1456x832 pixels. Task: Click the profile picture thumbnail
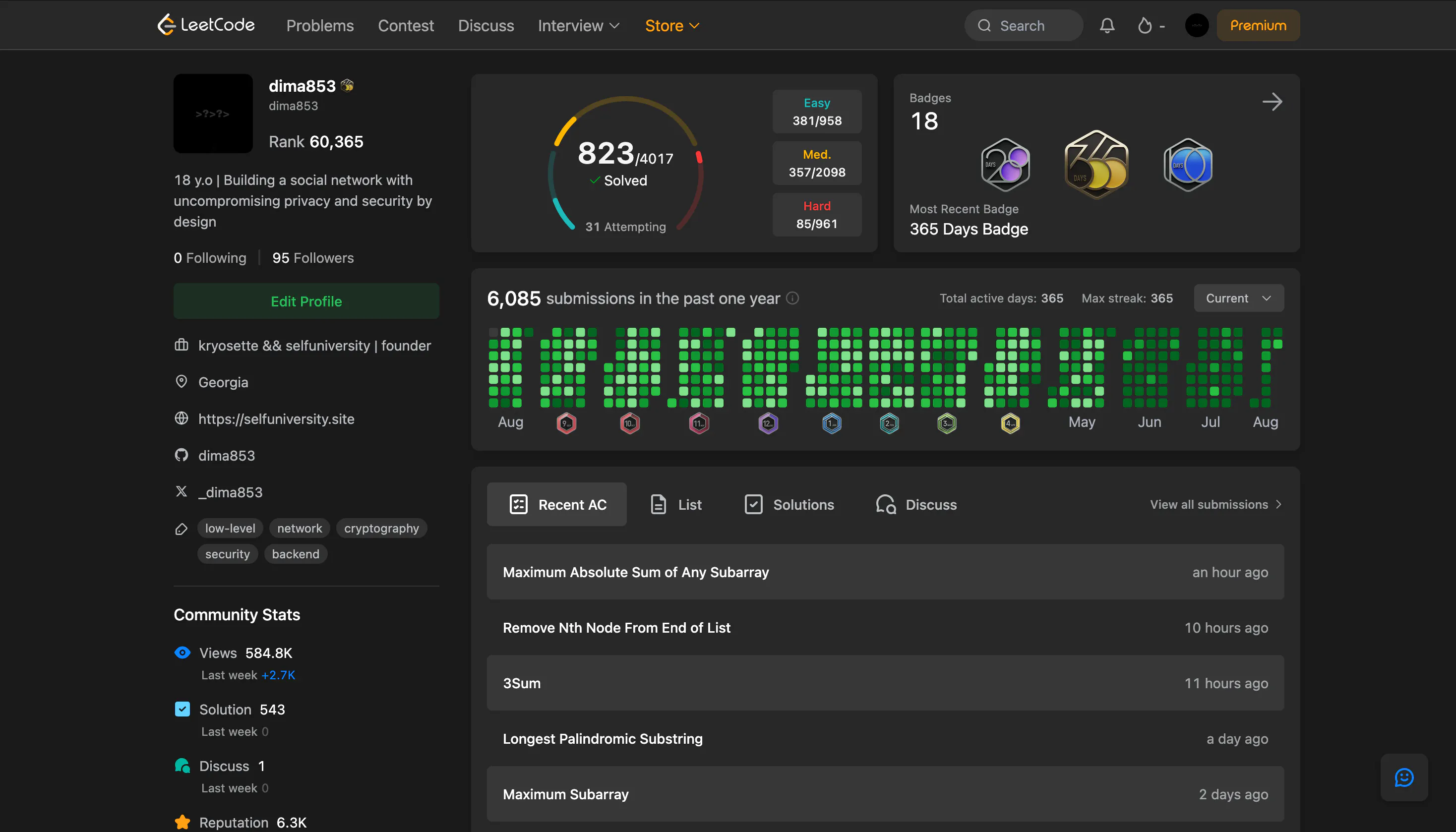(213, 113)
